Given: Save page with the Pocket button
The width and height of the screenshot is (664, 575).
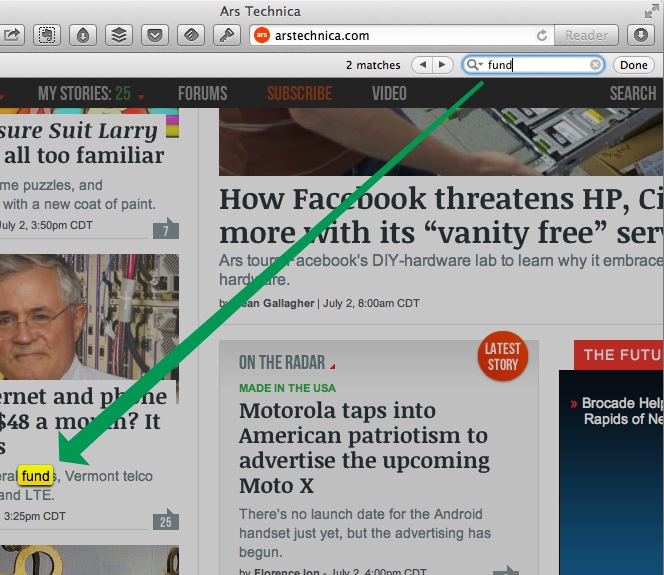Looking at the screenshot, I should point(155,35).
